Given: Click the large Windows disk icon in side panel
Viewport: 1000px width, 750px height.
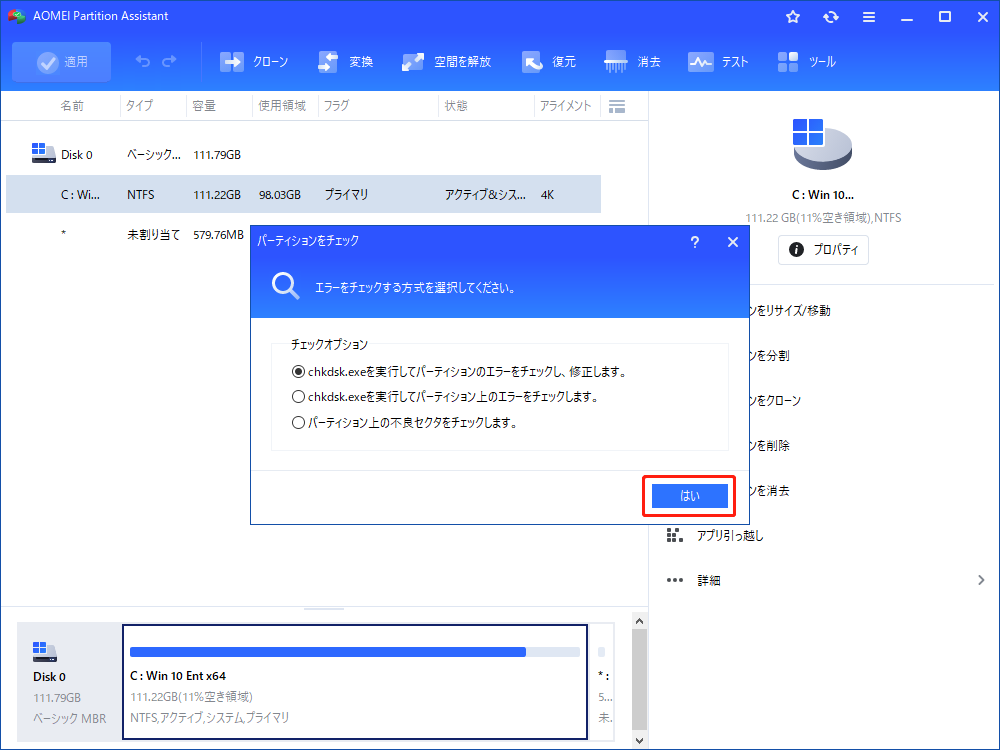Looking at the screenshot, I should (x=822, y=143).
